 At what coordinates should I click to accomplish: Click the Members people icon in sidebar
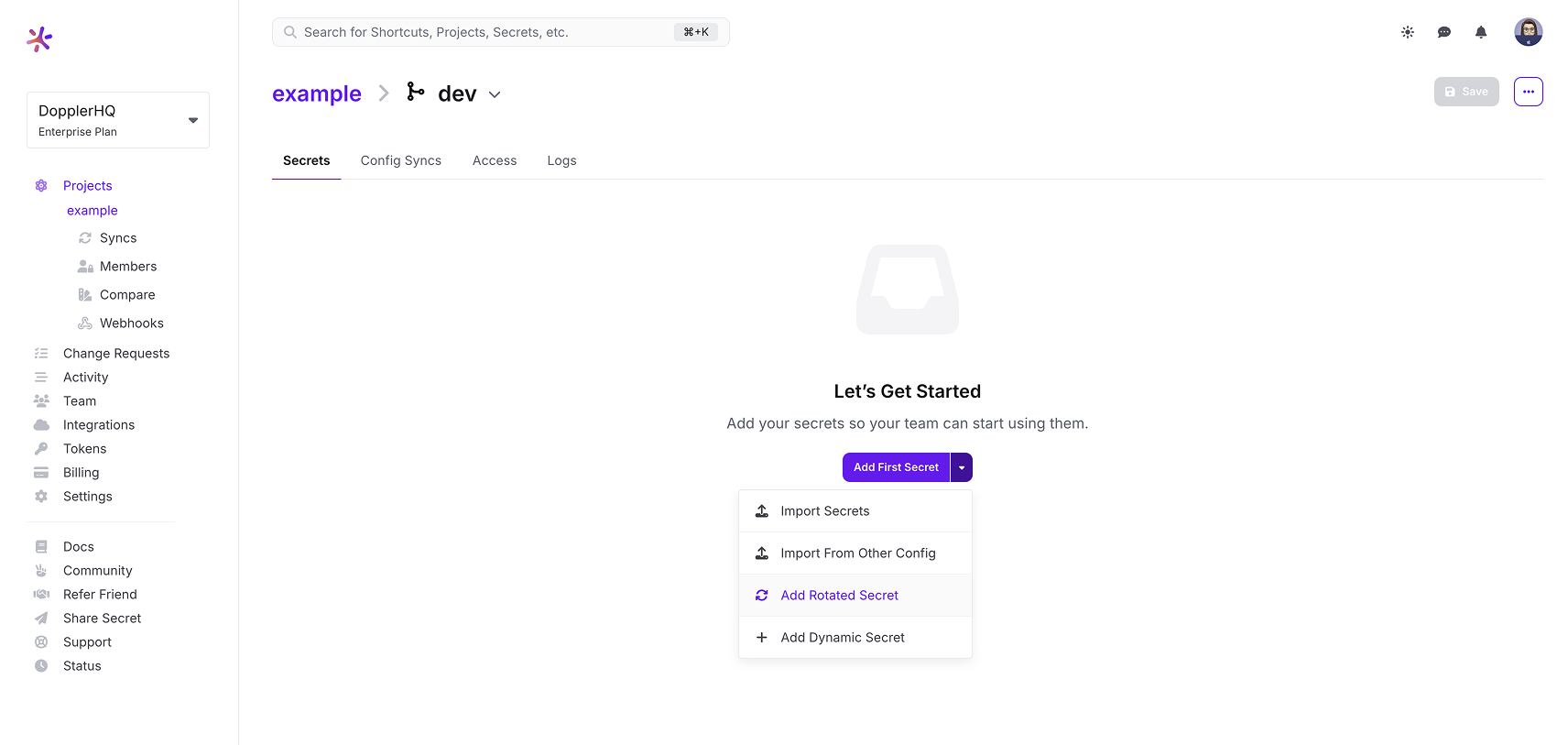tap(85, 267)
